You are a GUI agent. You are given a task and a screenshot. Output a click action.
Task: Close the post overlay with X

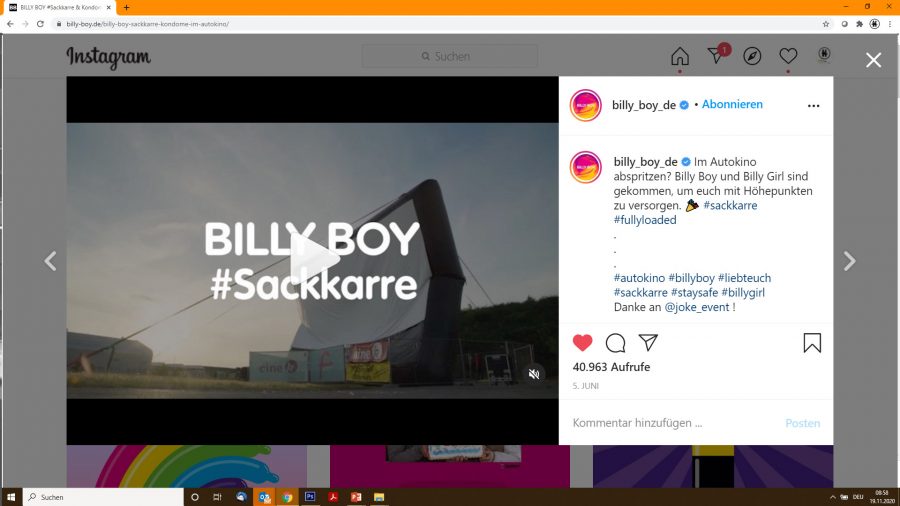873,60
